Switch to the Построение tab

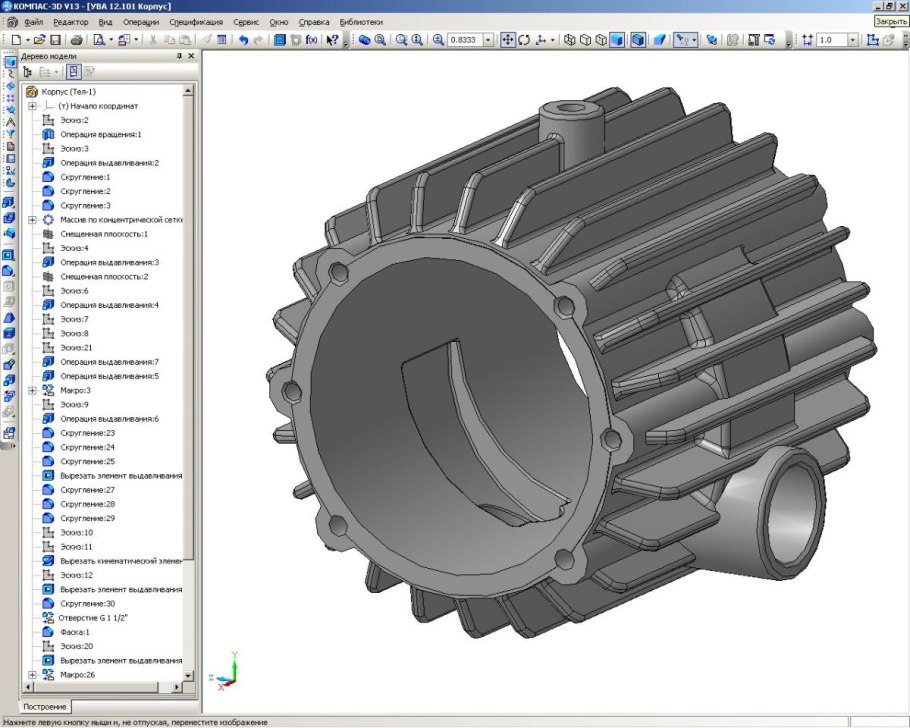43,706
